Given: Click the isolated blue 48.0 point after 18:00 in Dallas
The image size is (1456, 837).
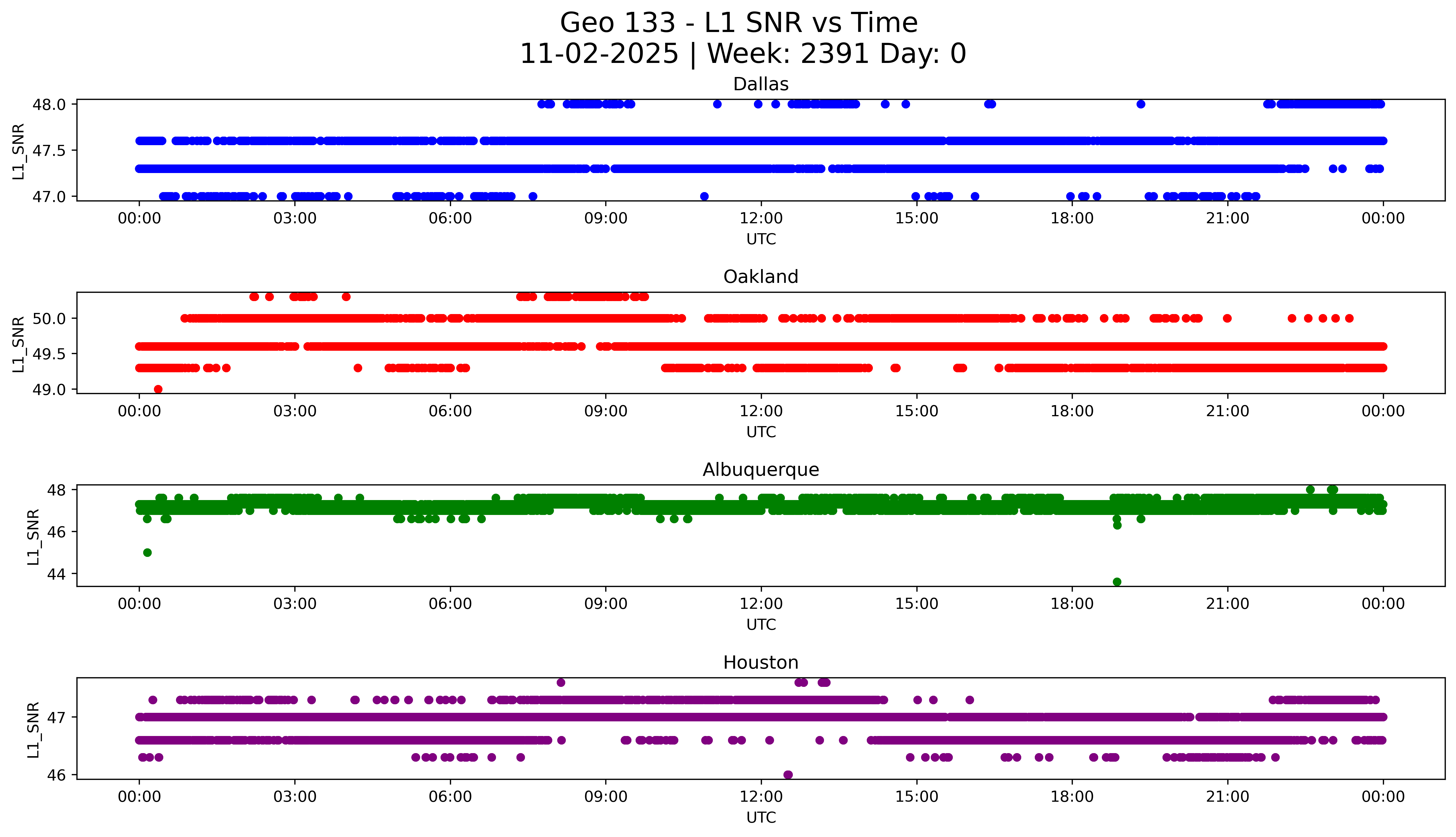Looking at the screenshot, I should pyautogui.click(x=1141, y=104).
